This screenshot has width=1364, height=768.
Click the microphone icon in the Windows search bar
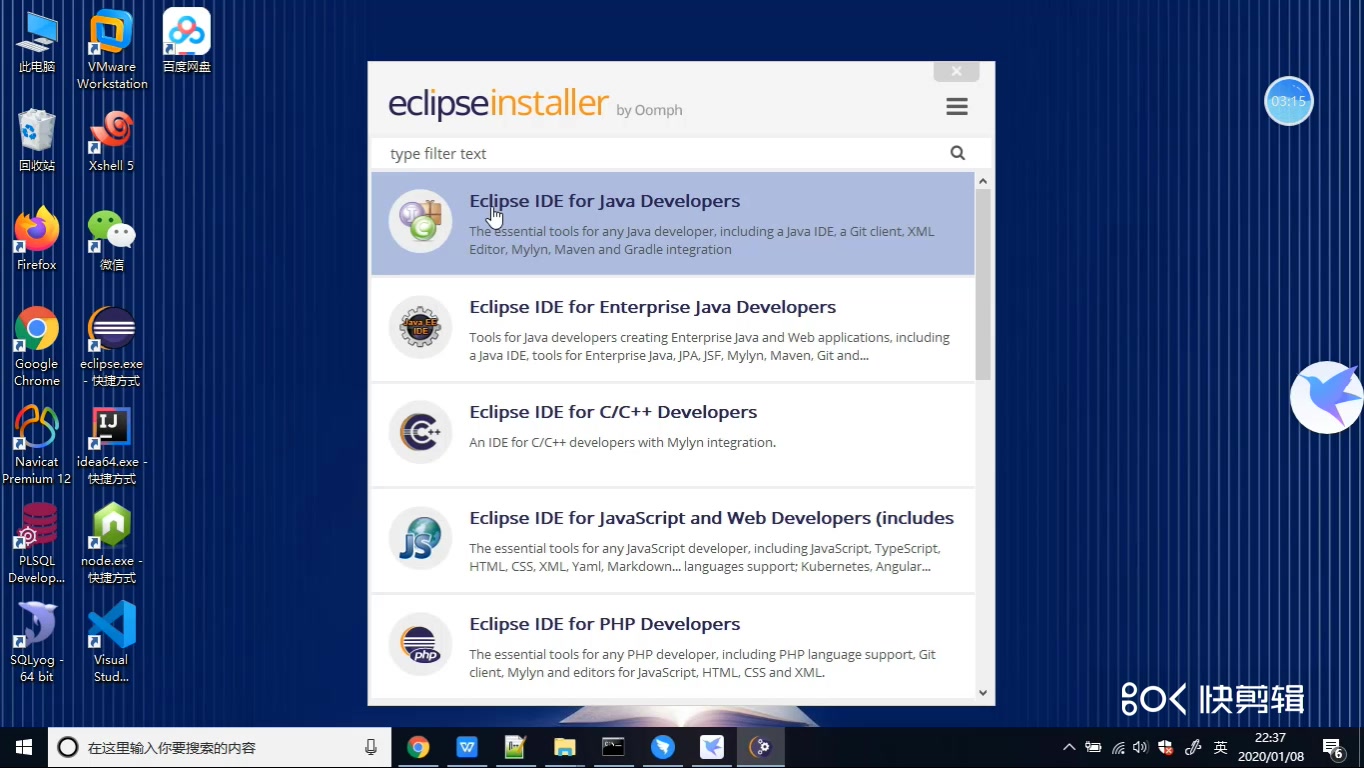(x=370, y=747)
